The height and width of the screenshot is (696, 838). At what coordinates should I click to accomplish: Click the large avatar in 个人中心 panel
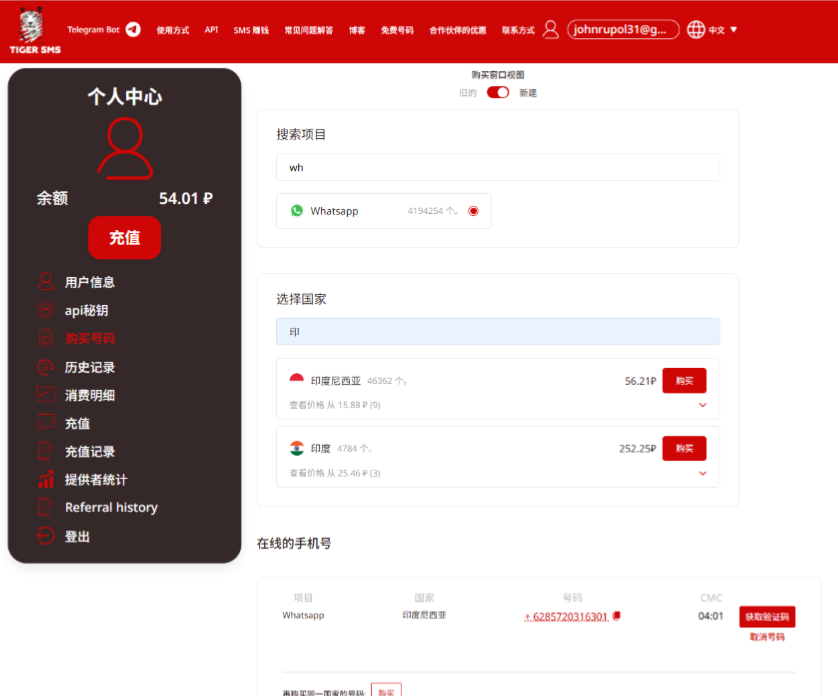125,148
